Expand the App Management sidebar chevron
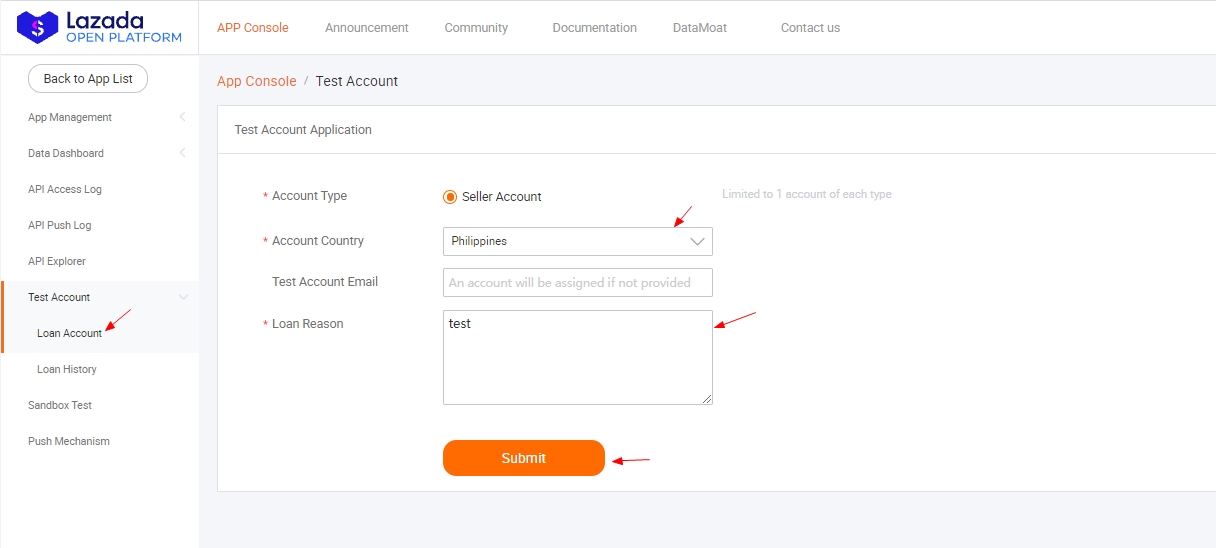Viewport: 1216px width, 548px height. tap(183, 117)
